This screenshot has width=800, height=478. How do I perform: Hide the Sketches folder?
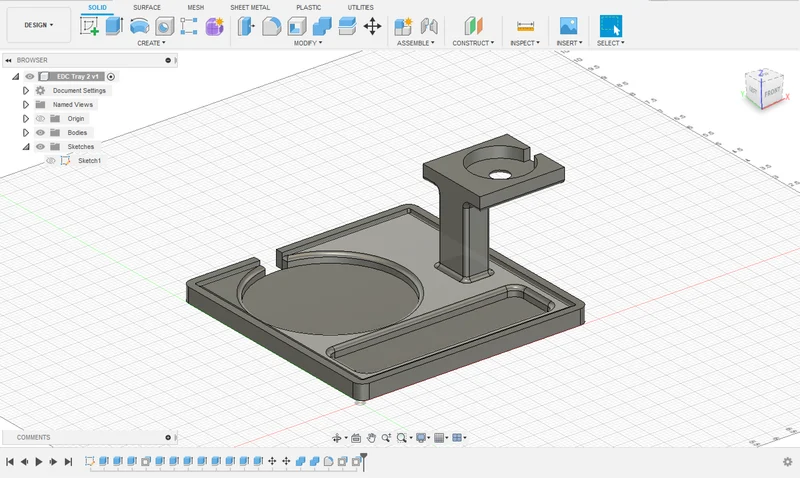[x=40, y=146]
